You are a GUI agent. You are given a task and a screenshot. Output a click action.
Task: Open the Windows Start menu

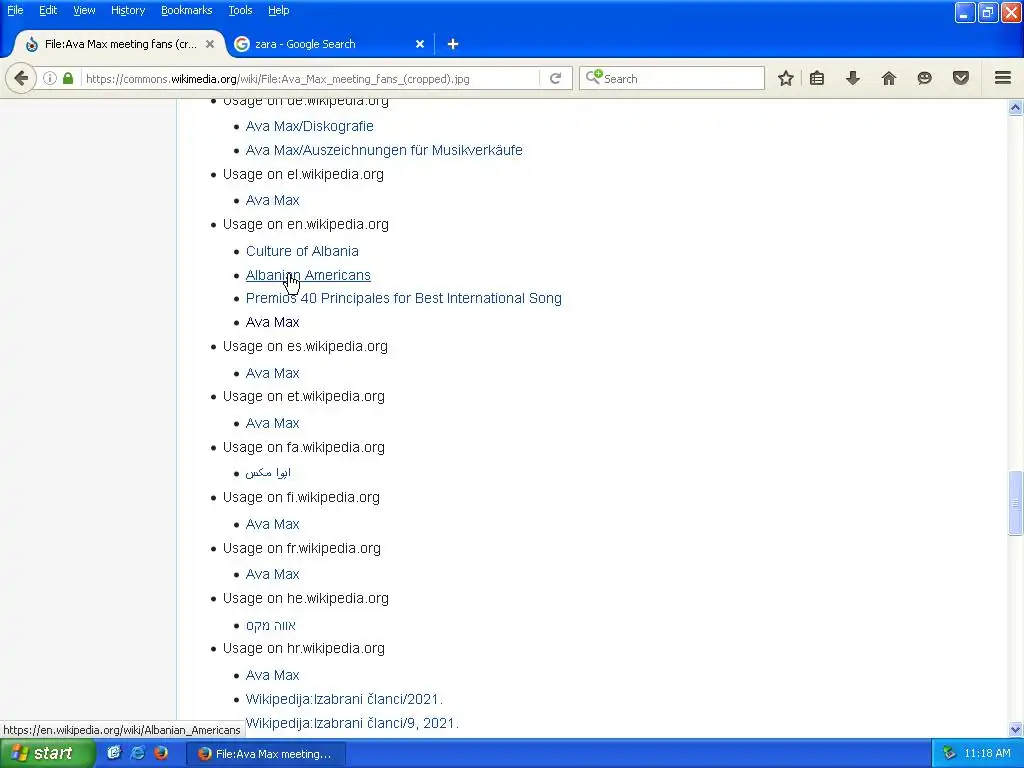click(x=48, y=753)
